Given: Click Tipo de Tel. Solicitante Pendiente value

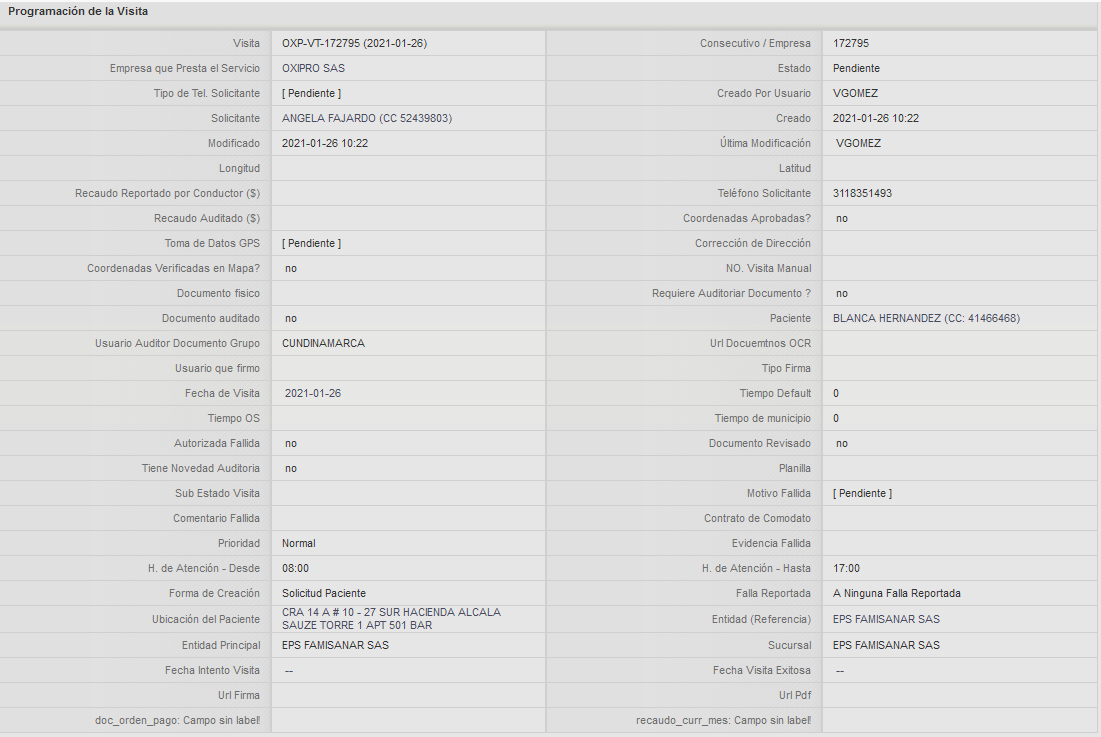Looking at the screenshot, I should (x=312, y=93).
